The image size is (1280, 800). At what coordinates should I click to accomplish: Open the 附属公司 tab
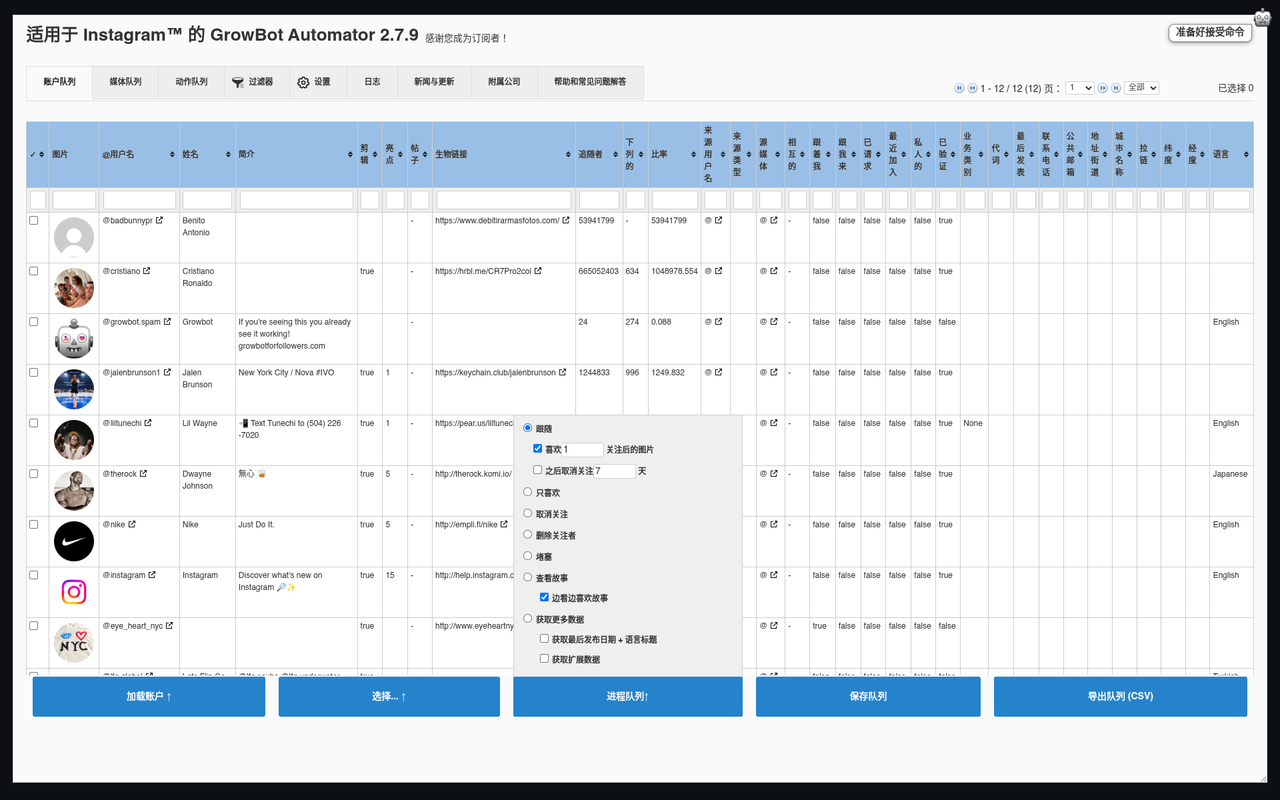504,82
